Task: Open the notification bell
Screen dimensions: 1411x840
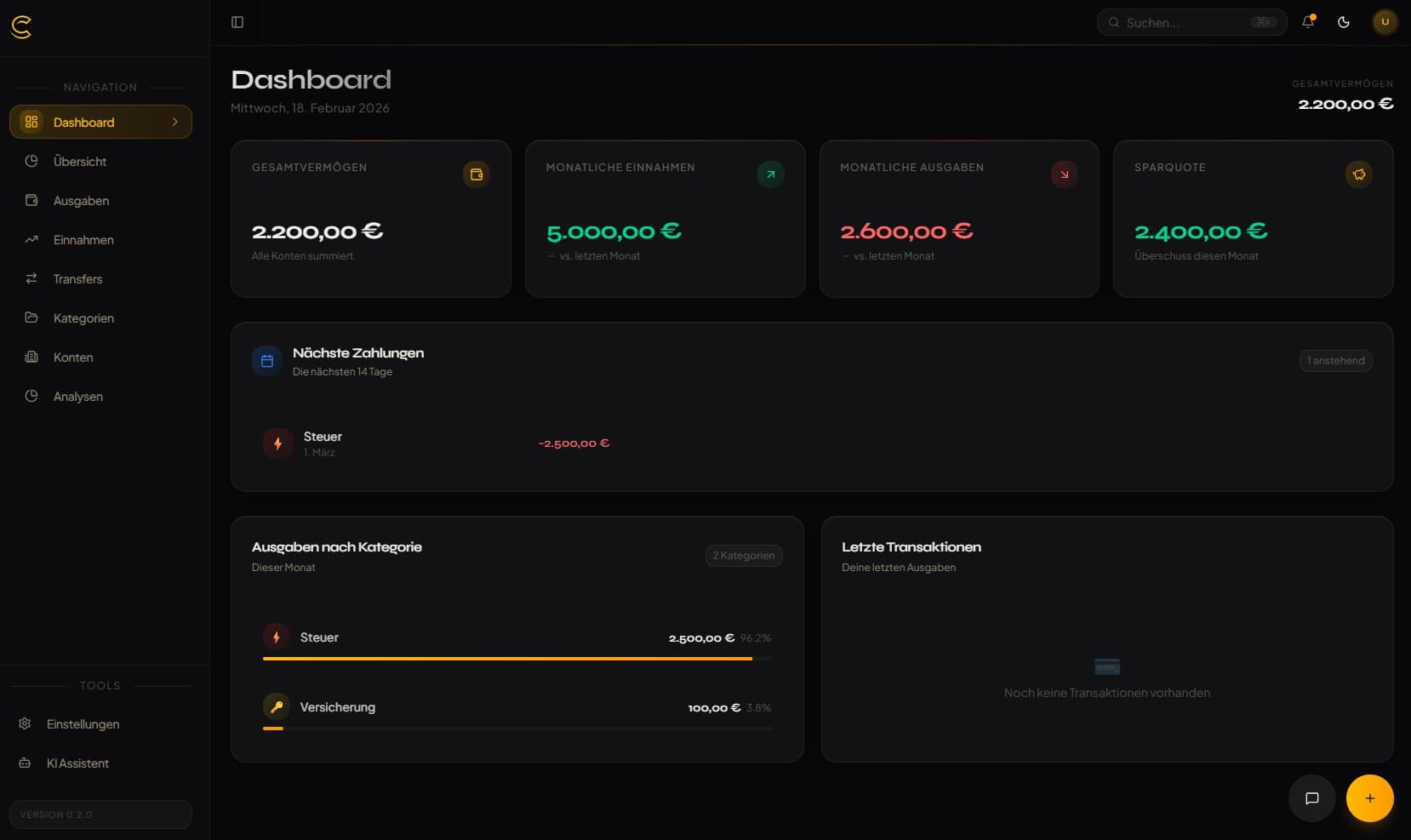Action: pyautogui.click(x=1307, y=22)
